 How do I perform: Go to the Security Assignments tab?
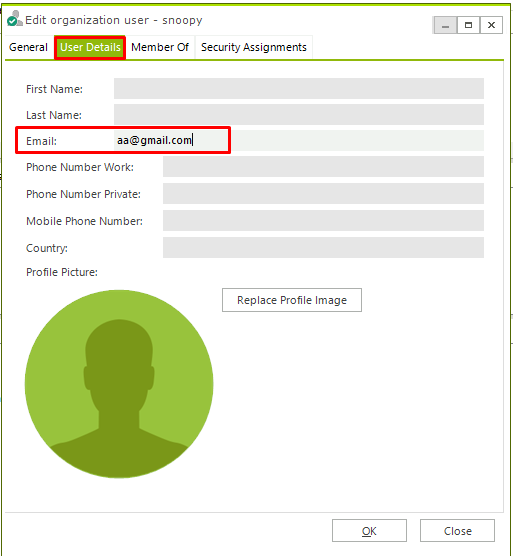[x=253, y=47]
